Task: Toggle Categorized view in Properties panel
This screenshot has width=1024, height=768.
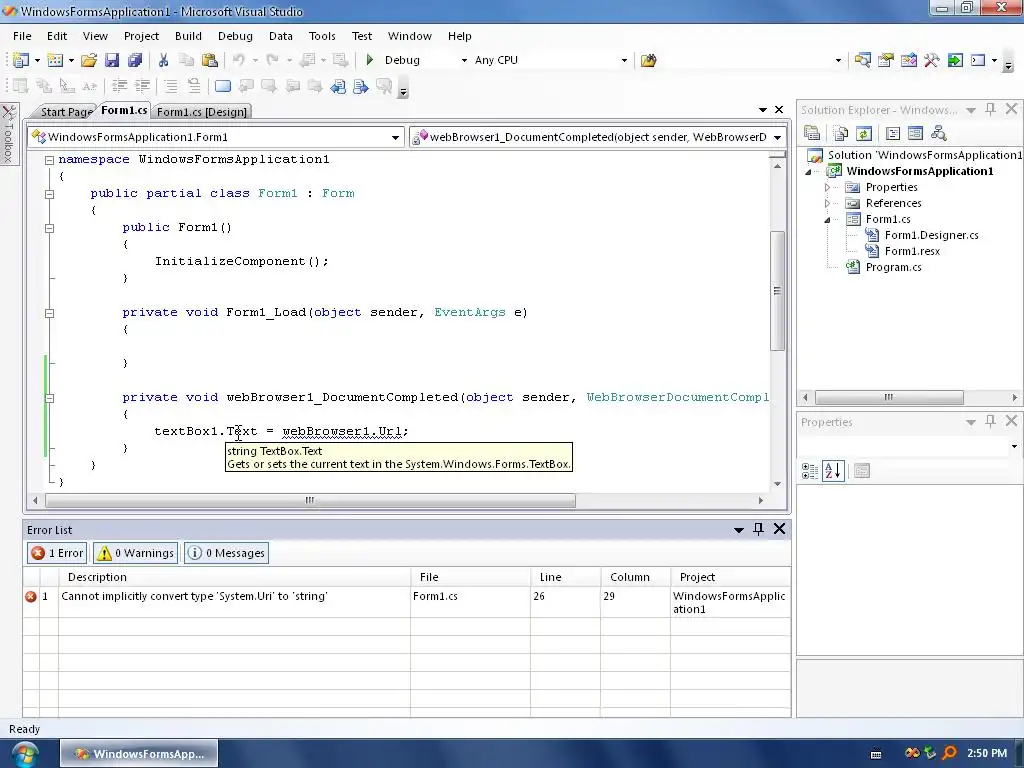Action: (x=810, y=471)
